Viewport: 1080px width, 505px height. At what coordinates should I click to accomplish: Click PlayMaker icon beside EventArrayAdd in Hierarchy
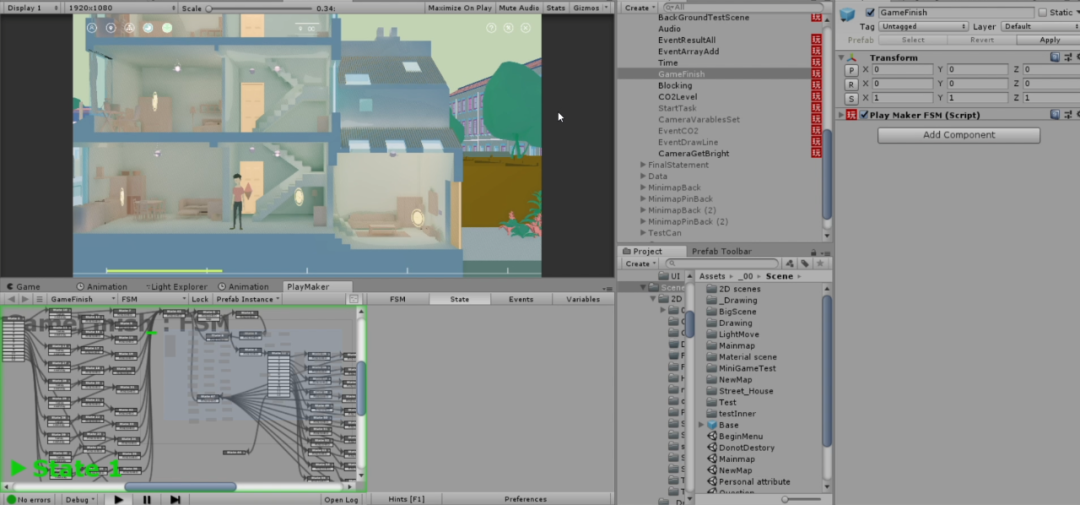coord(816,51)
